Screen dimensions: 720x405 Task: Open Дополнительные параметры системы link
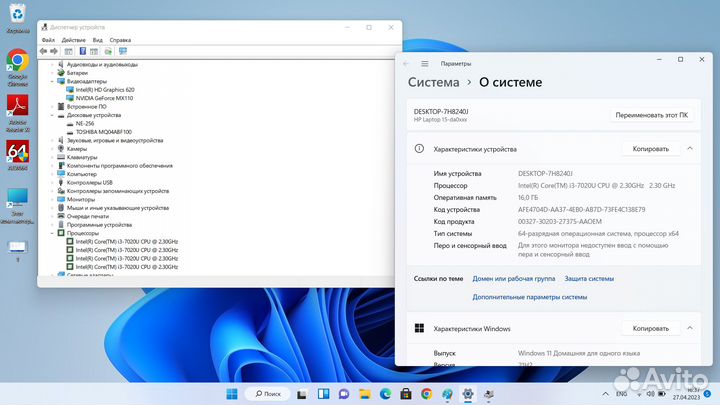(529, 297)
